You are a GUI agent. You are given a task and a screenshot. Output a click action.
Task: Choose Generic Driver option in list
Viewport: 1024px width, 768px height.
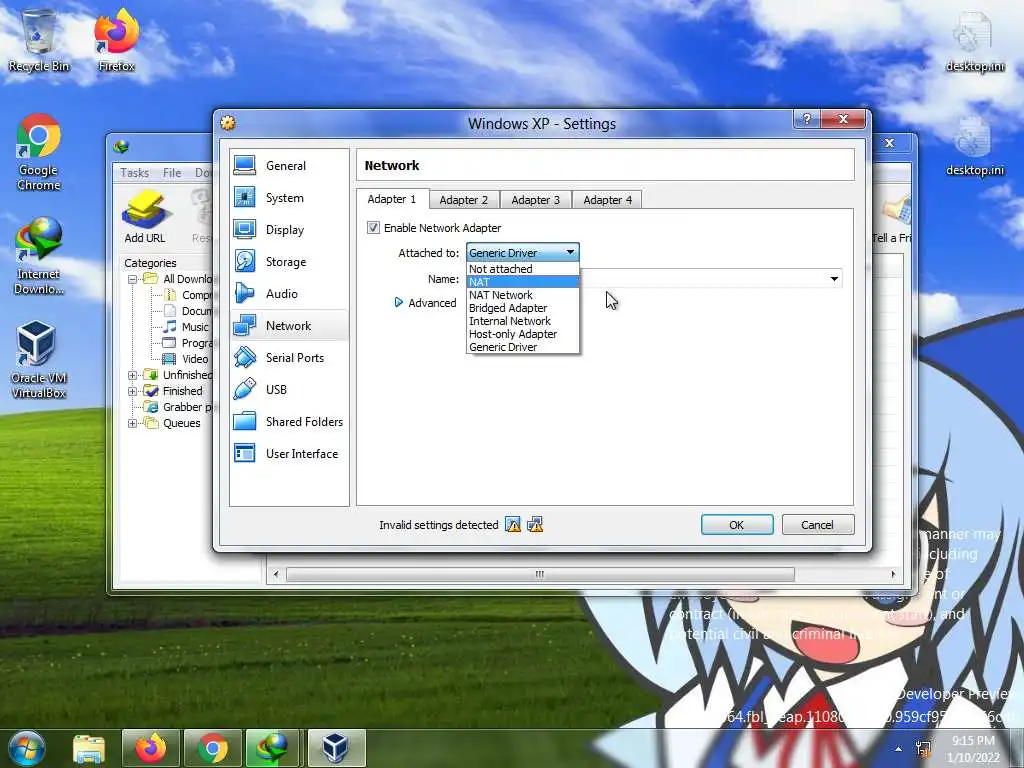[522, 347]
